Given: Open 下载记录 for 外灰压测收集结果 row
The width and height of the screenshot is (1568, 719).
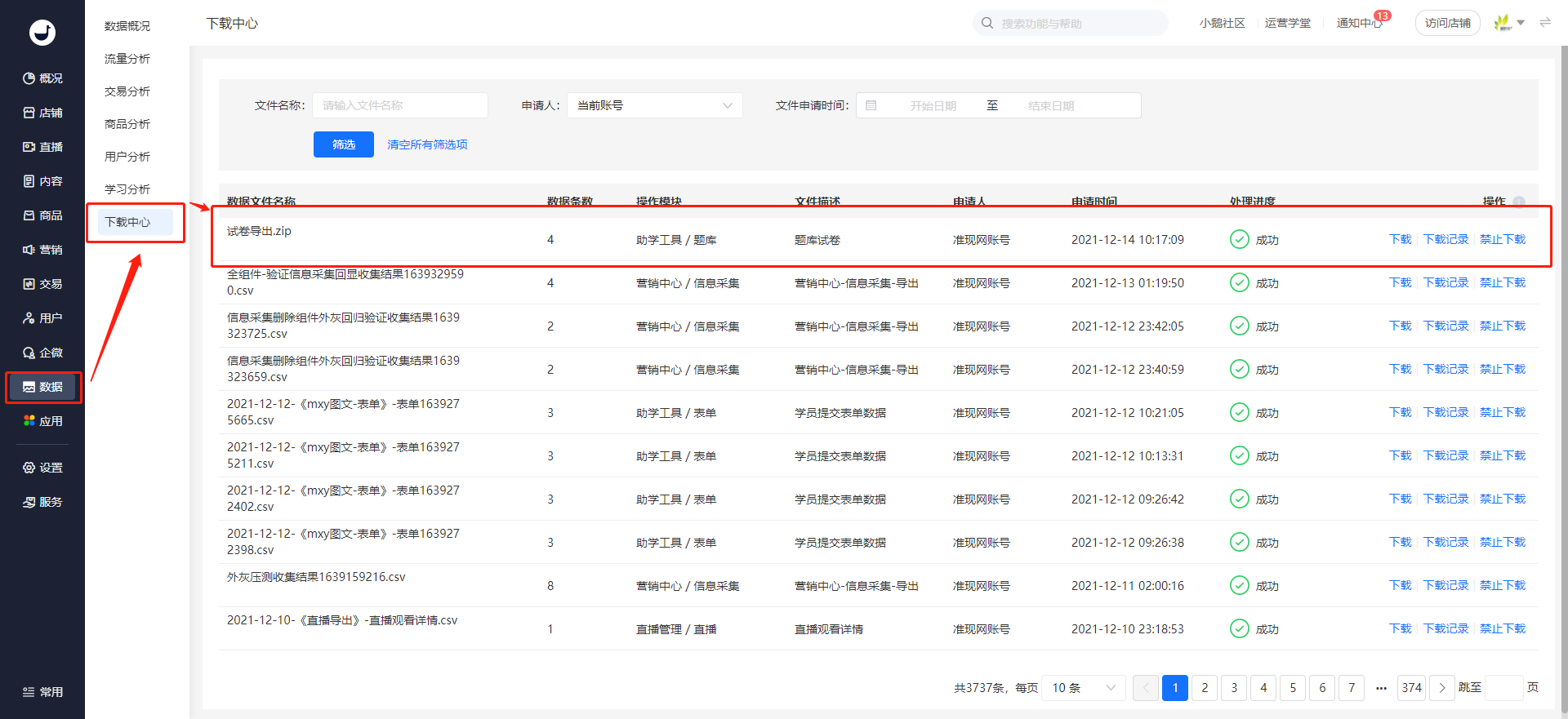Looking at the screenshot, I should coord(1445,585).
